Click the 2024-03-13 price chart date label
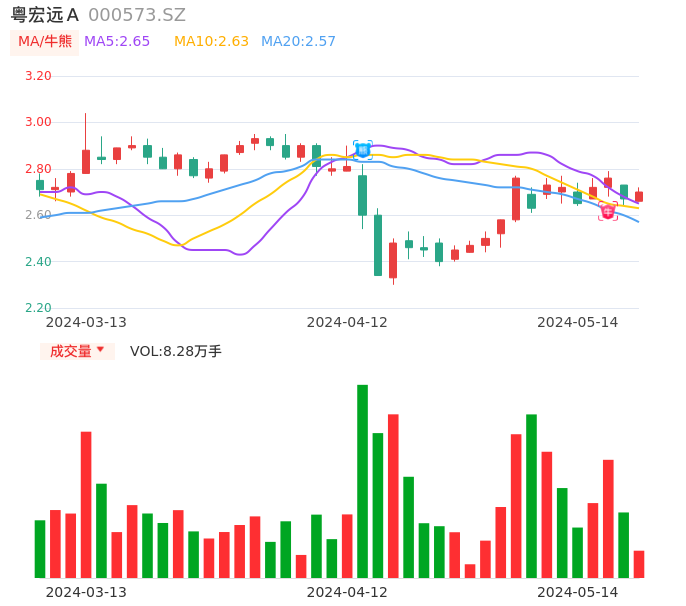This screenshot has width=686, height=606. [x=86, y=322]
